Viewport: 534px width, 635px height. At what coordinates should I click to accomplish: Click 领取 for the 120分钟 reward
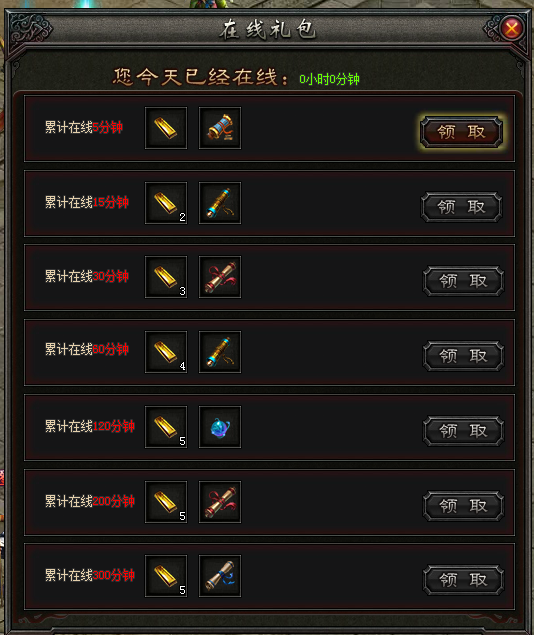(464, 431)
